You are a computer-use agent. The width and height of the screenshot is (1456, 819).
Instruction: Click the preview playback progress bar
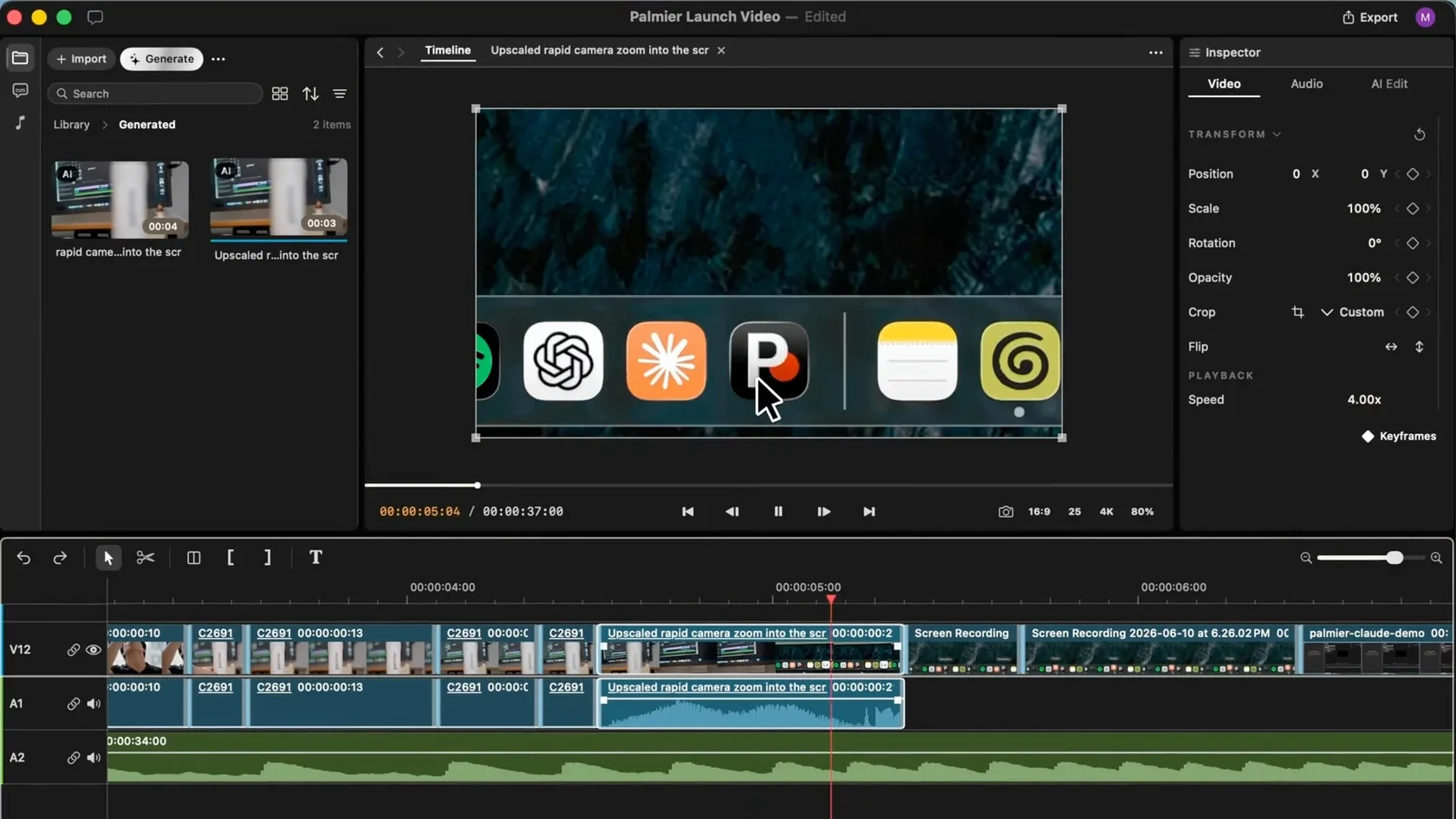pos(768,485)
